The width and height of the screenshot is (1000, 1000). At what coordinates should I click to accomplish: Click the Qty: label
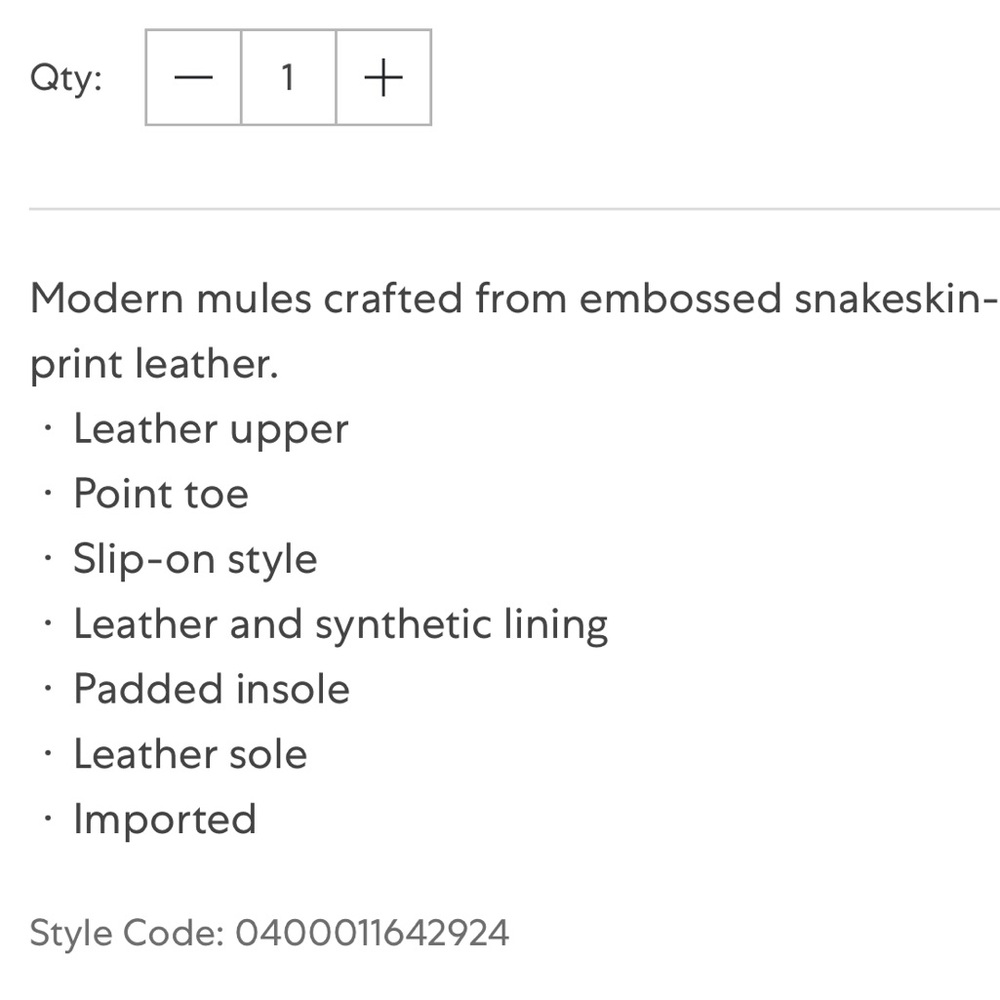66,78
